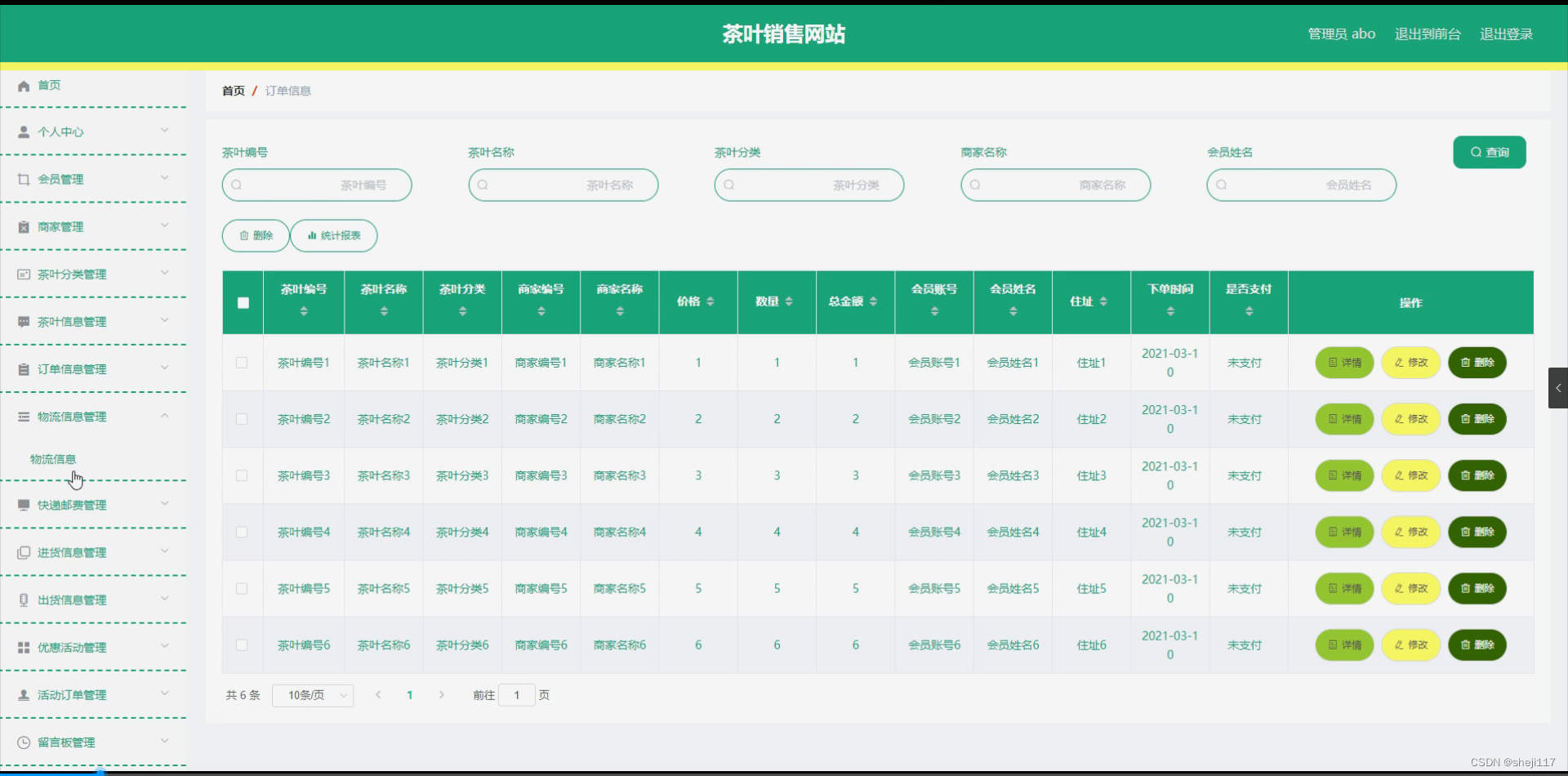Click 退出到前台 in the top menu
This screenshot has width=1568, height=776.
coord(1427,33)
